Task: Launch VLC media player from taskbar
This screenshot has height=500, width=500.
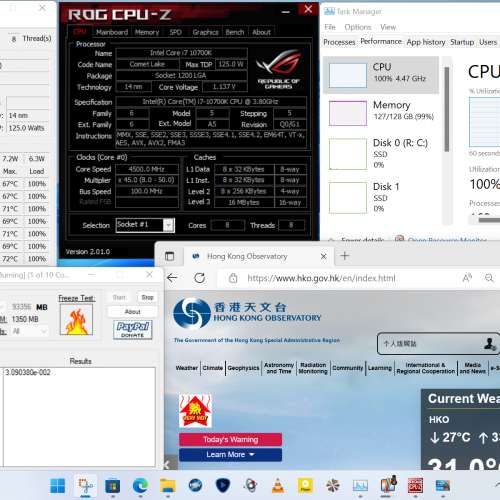Action: pos(278,486)
